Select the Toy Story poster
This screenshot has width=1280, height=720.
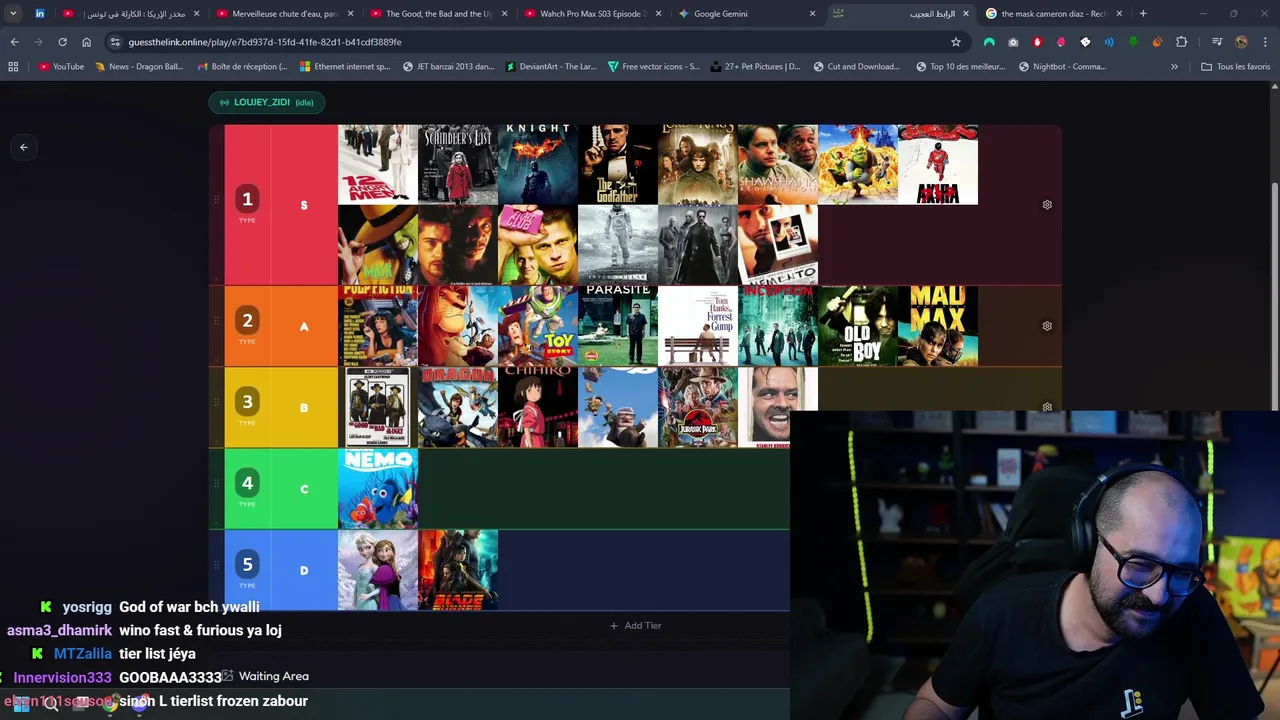click(538, 326)
